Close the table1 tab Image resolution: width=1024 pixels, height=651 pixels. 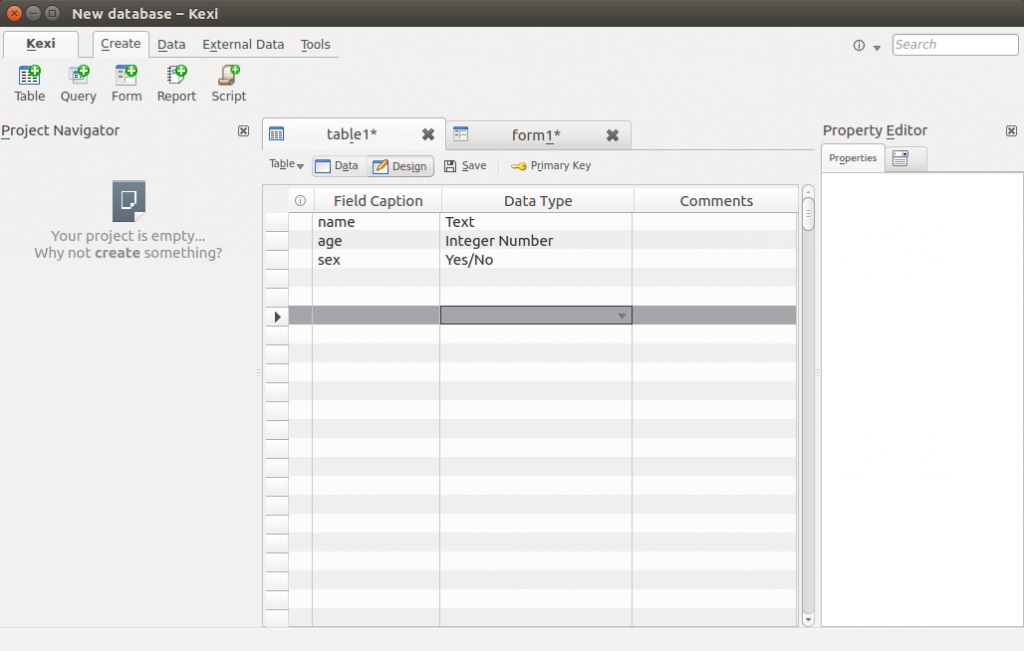pyautogui.click(x=428, y=135)
